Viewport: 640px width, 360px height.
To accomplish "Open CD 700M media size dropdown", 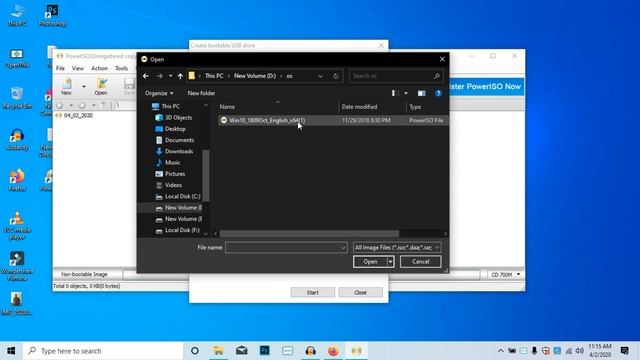I will pos(505,275).
